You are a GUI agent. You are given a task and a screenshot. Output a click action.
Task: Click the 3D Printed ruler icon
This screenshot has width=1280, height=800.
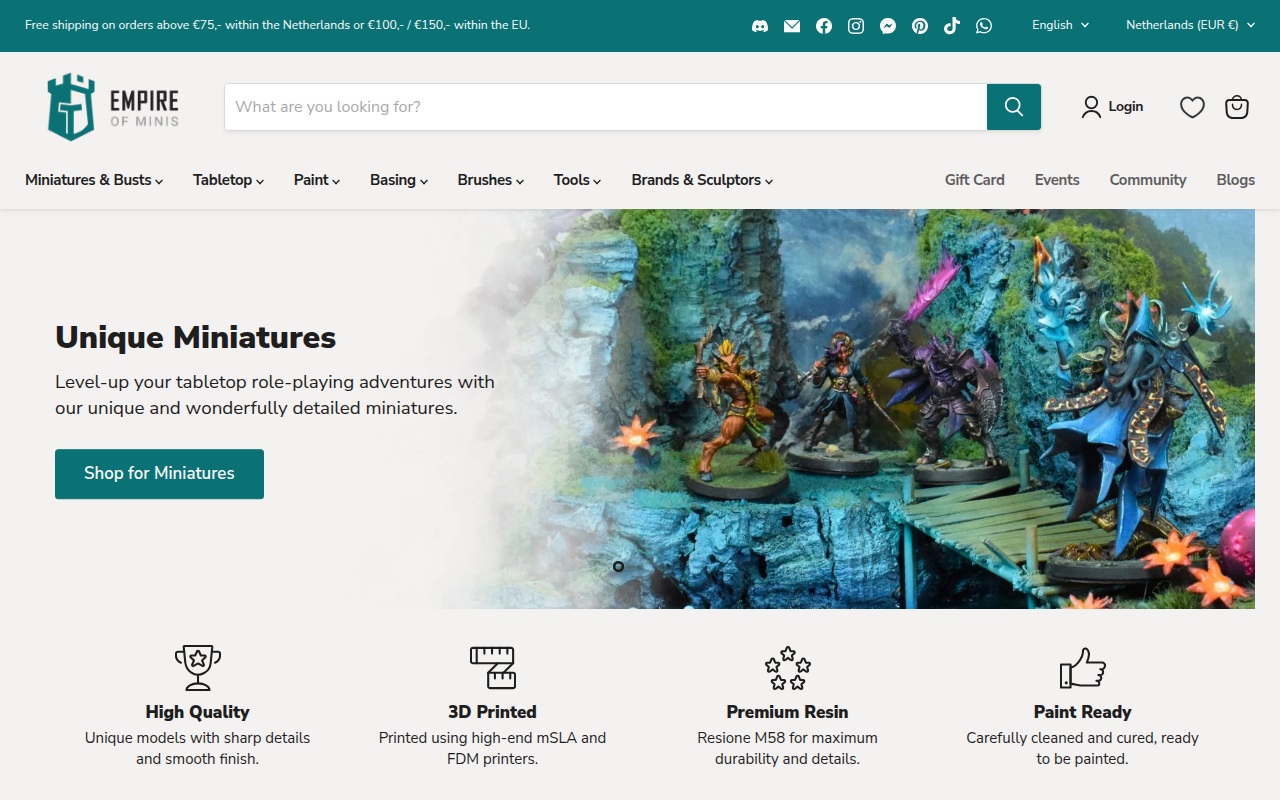click(x=493, y=667)
